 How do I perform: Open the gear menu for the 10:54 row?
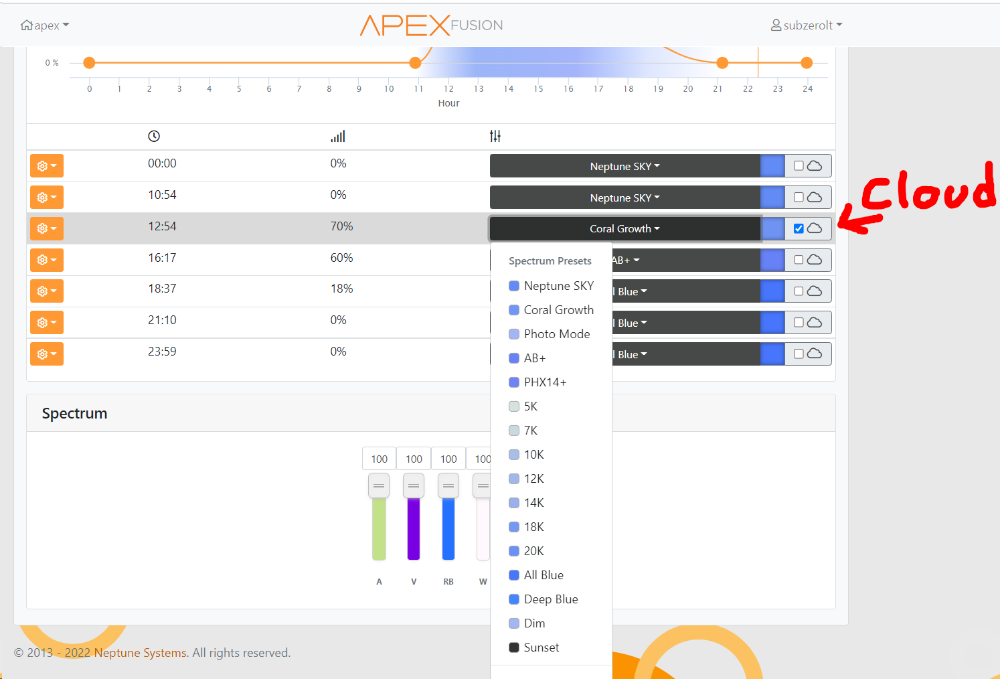47,197
